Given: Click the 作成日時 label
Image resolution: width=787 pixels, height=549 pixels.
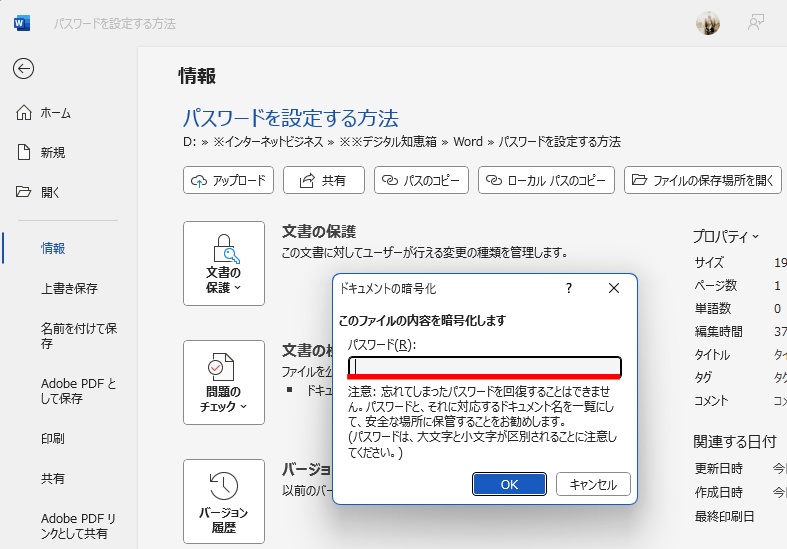Looking at the screenshot, I should [719, 492].
